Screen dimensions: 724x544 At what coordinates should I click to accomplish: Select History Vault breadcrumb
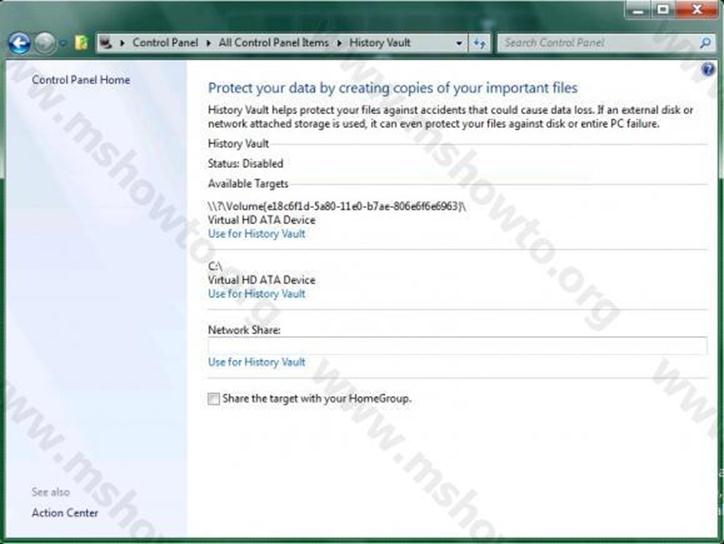380,43
